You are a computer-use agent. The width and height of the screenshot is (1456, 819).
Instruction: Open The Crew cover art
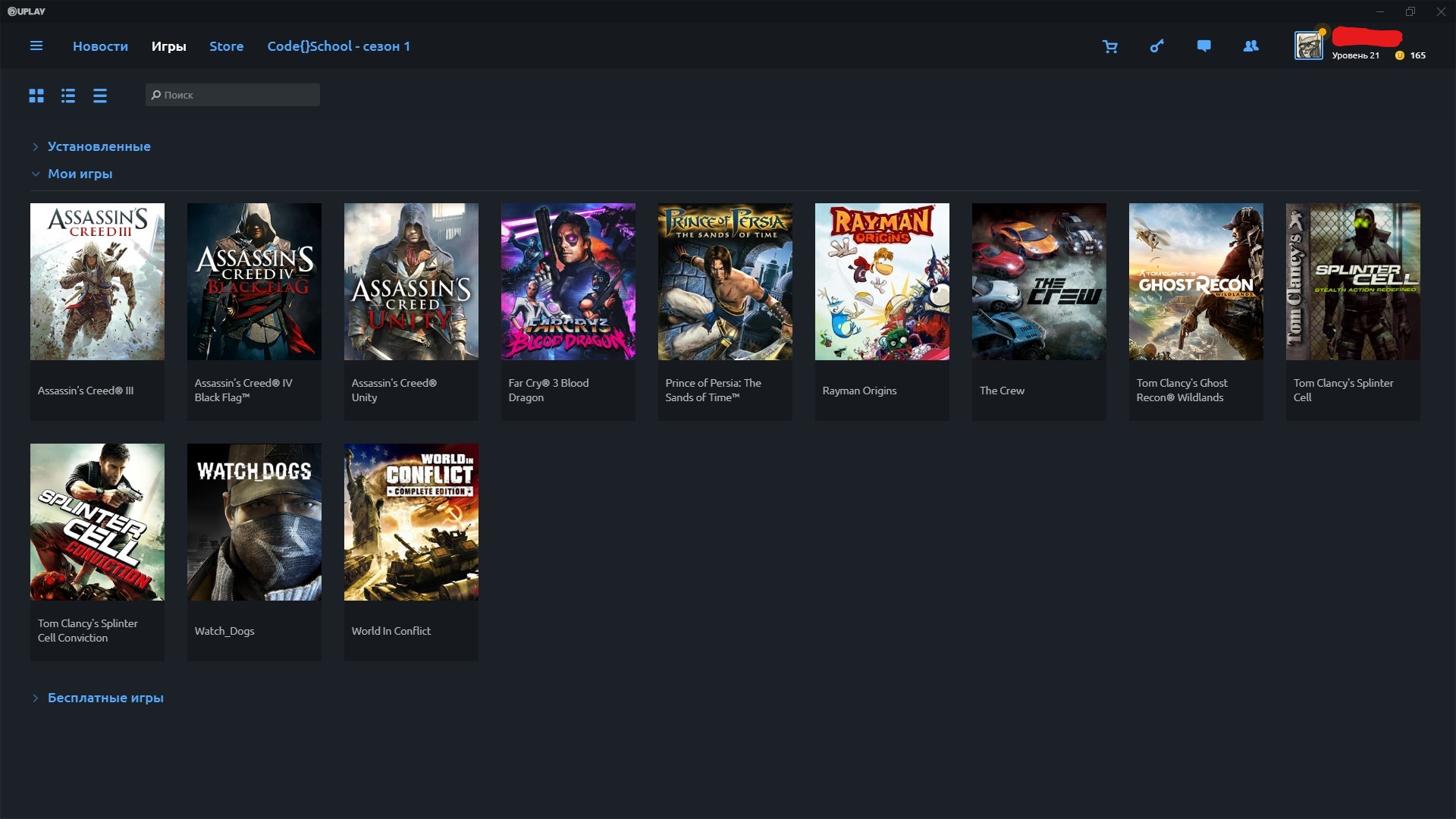tap(1039, 281)
